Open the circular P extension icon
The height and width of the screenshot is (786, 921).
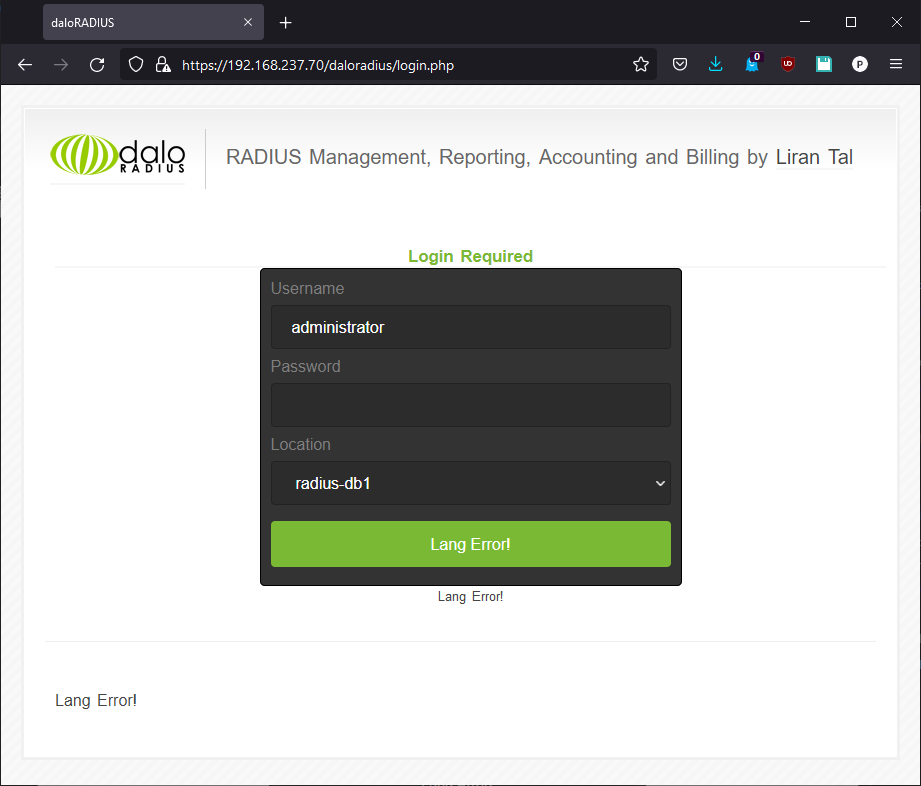(x=859, y=64)
